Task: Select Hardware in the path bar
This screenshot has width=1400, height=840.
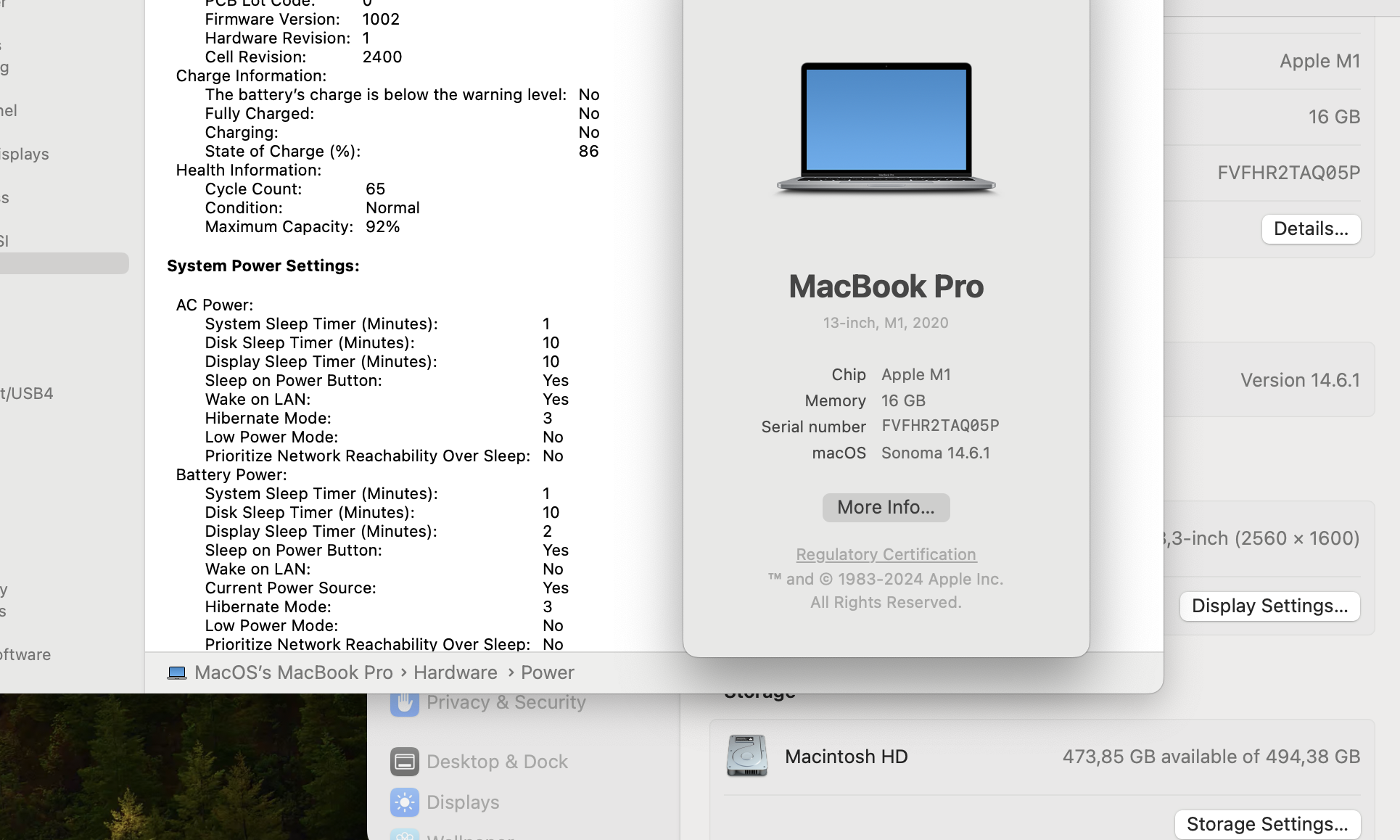Action: pyautogui.click(x=455, y=673)
